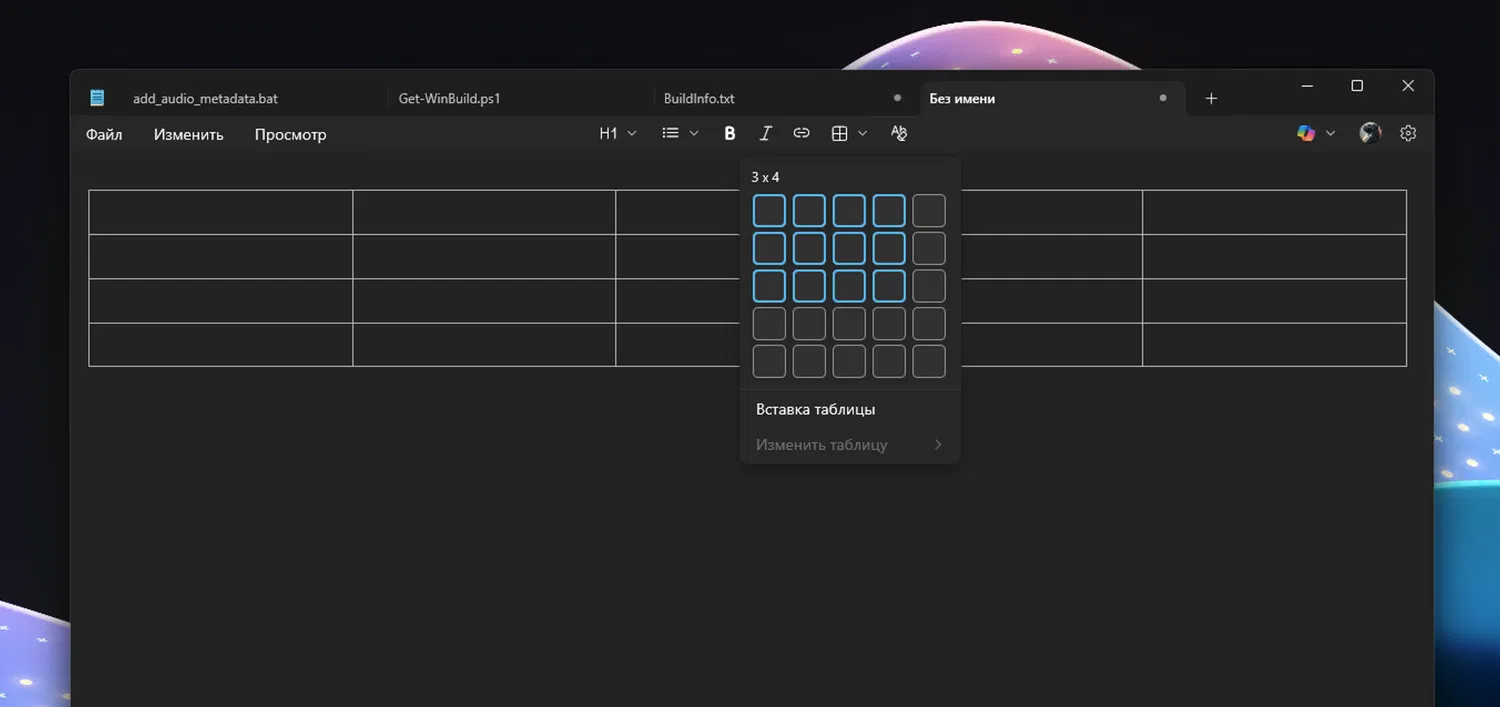1500x707 pixels.
Task: Click the first cell of the document table
Action: (x=221, y=212)
